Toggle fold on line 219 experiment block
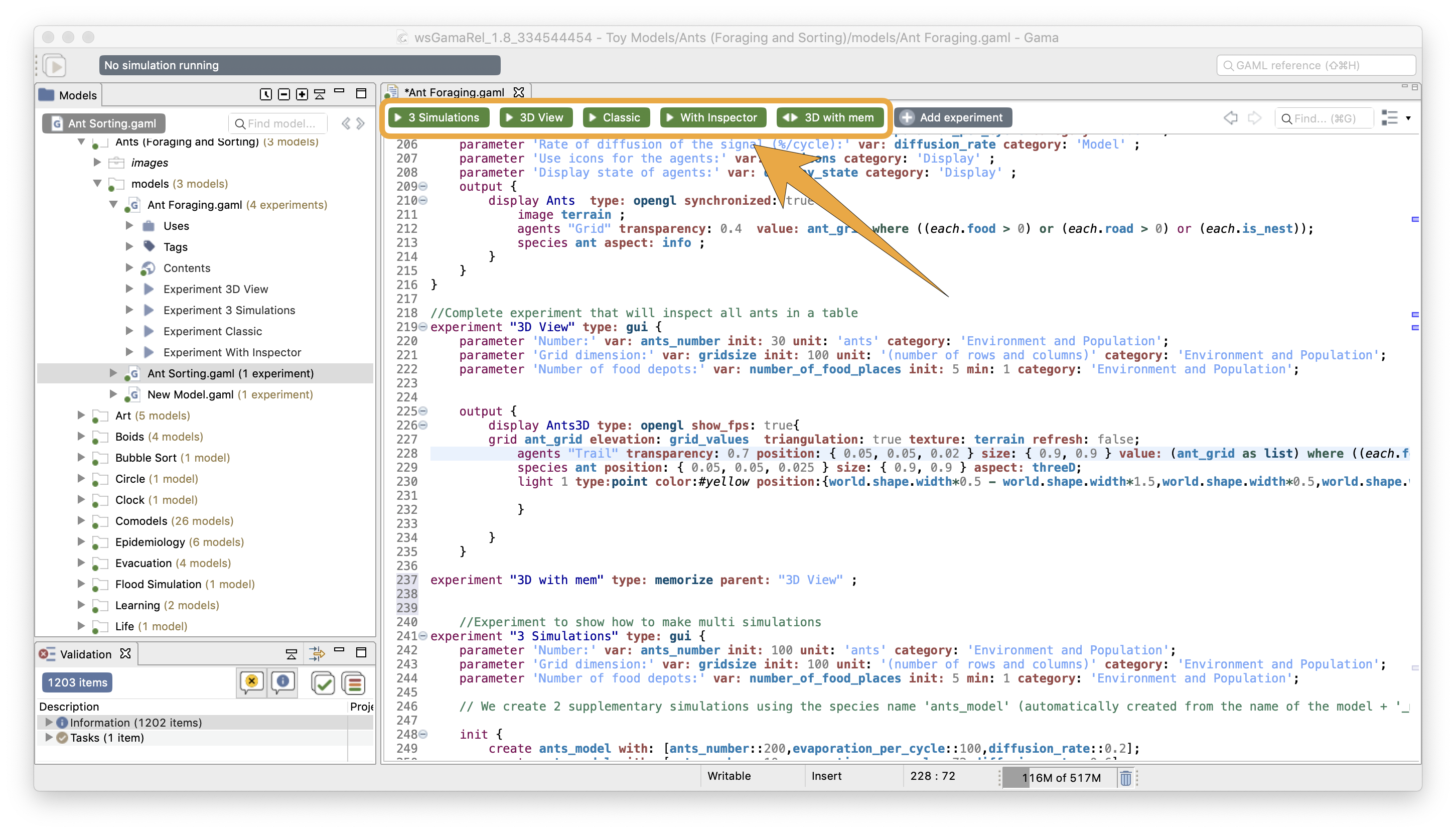The height and width of the screenshot is (833, 1456). [423, 327]
